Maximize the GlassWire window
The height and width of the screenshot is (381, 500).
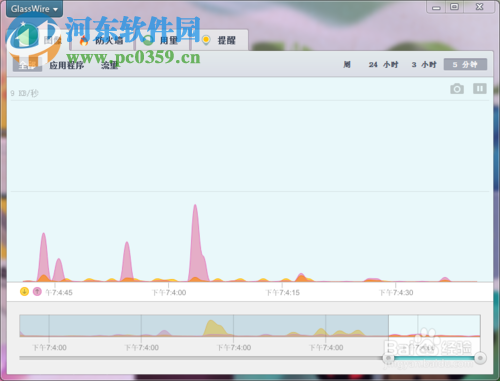[x=454, y=7]
